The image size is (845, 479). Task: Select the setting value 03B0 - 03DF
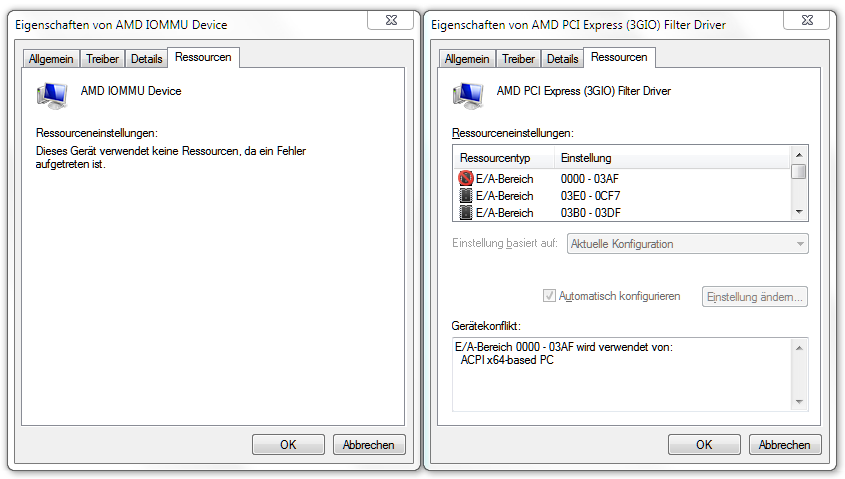tap(591, 213)
